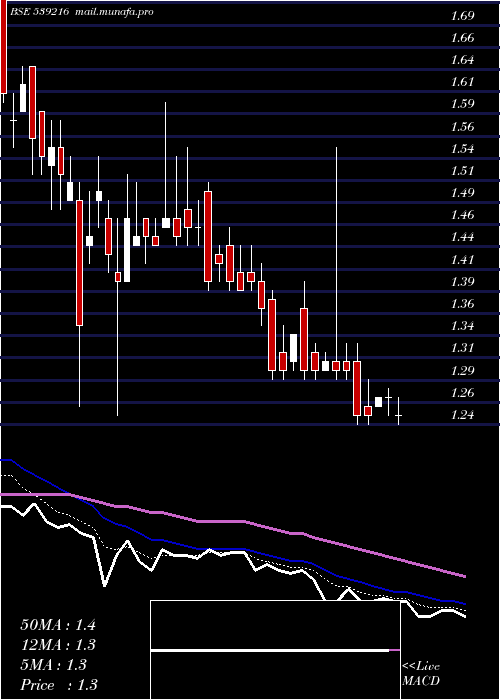Click the 1.29 price axis label

tap(462, 371)
